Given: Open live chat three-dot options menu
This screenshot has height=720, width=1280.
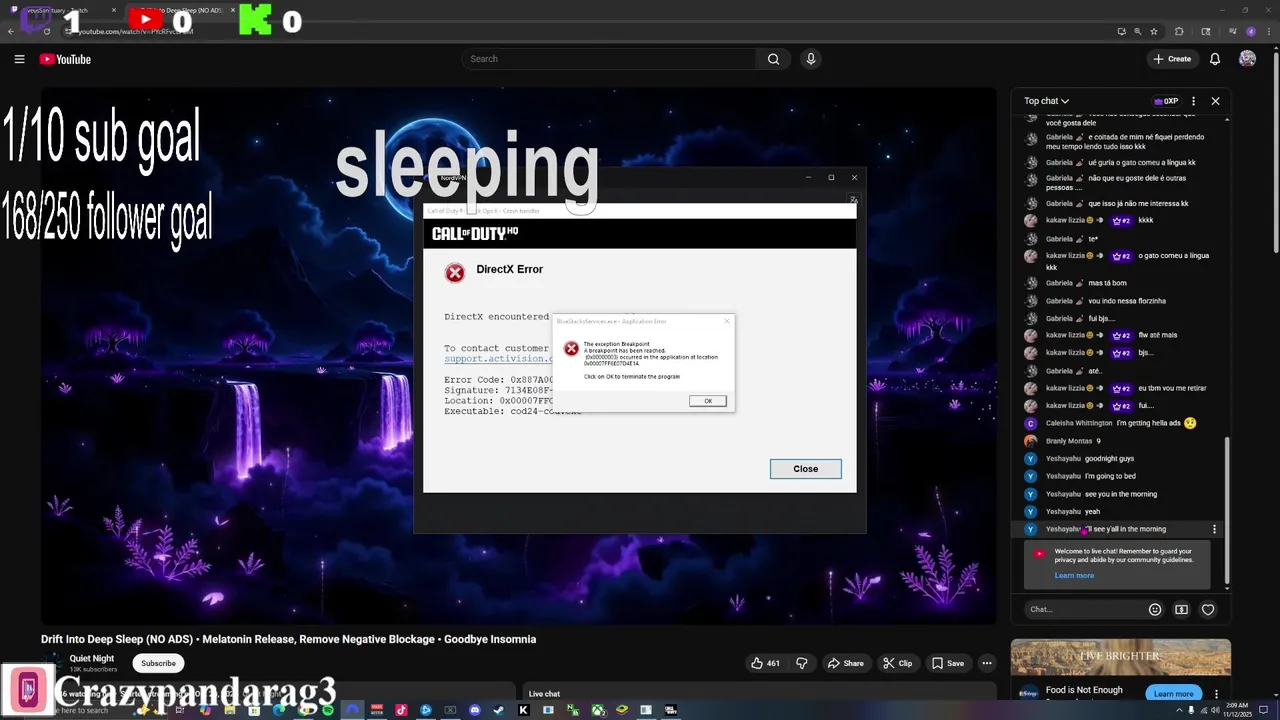Looking at the screenshot, I should pyautogui.click(x=1193, y=101).
